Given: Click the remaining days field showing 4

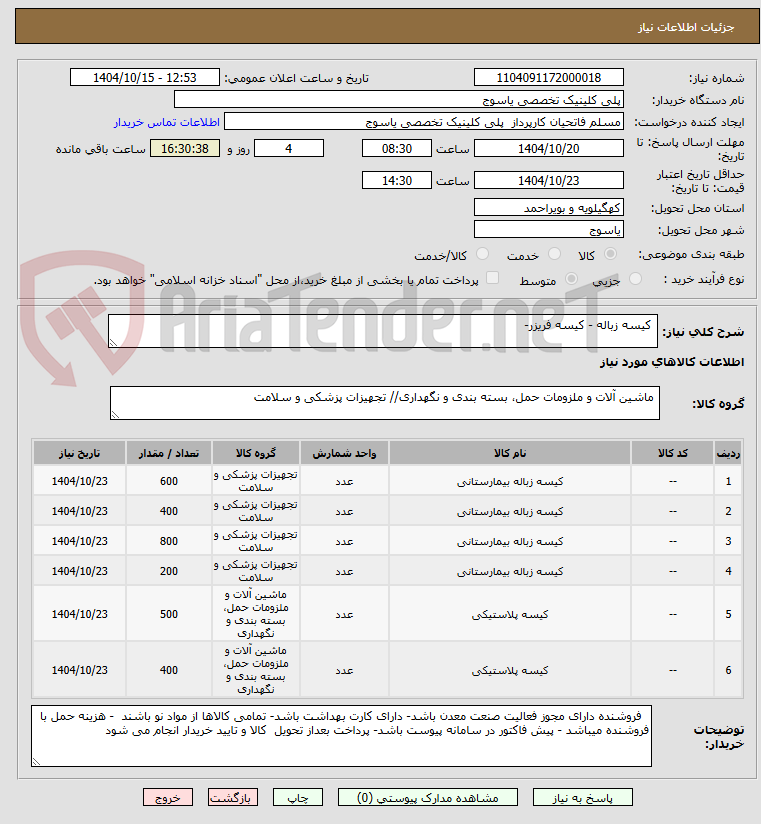Looking at the screenshot, I should click(289, 149).
